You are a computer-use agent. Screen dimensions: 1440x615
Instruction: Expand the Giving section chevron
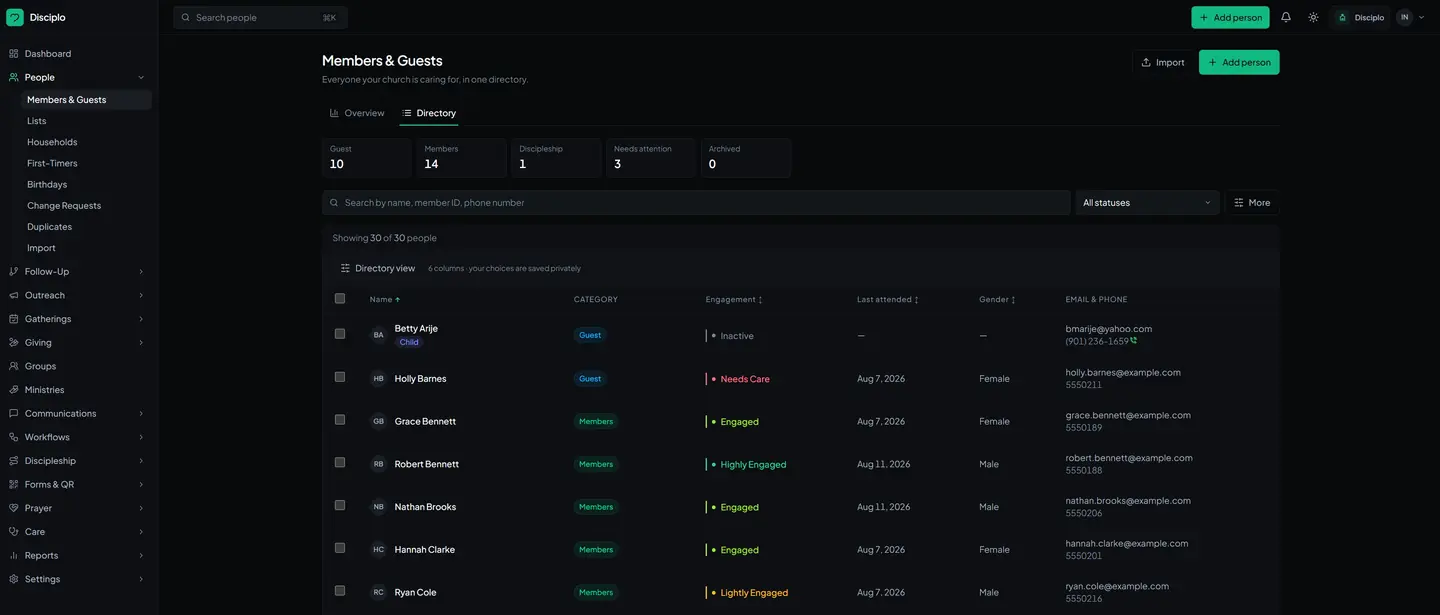[x=141, y=343]
